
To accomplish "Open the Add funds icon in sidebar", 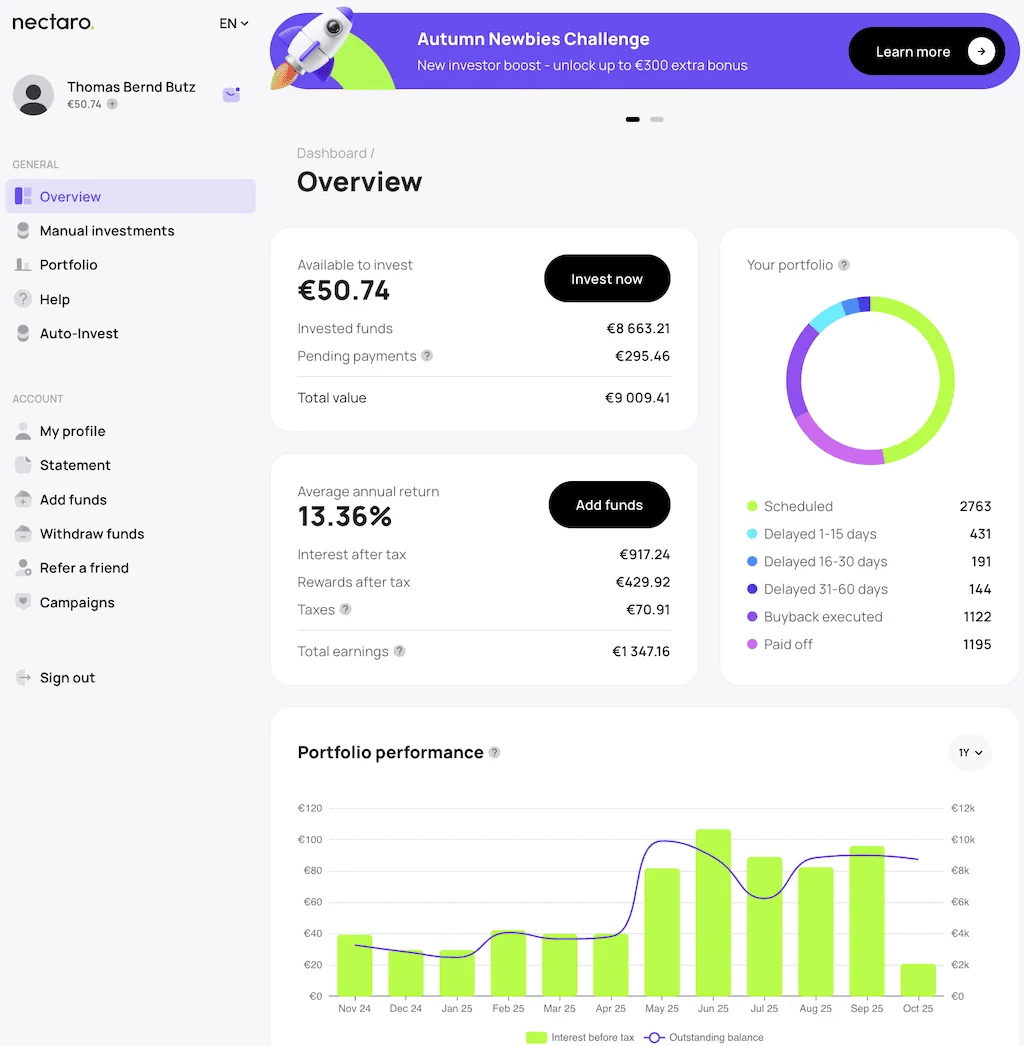I will (22, 499).
